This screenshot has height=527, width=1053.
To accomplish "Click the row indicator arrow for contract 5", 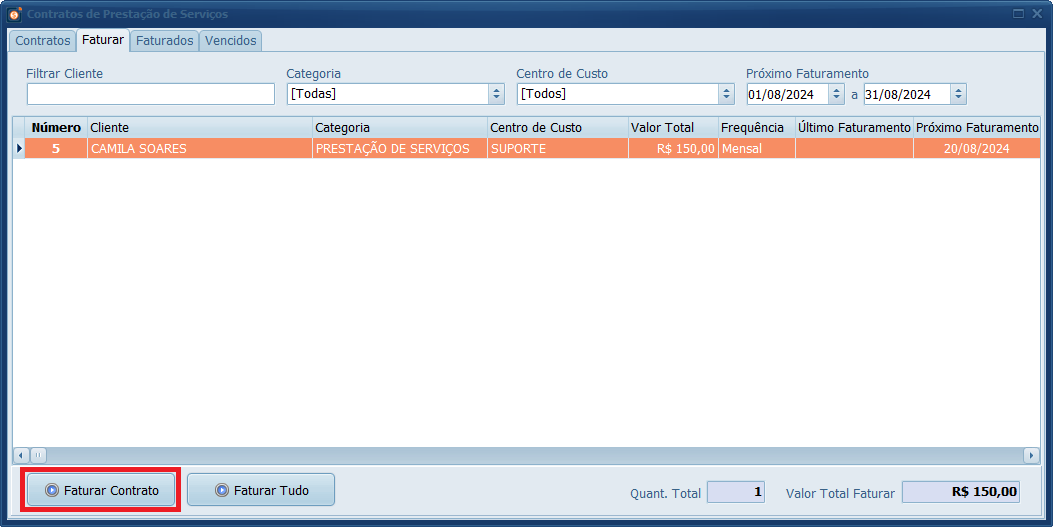I will pyautogui.click(x=18, y=149).
